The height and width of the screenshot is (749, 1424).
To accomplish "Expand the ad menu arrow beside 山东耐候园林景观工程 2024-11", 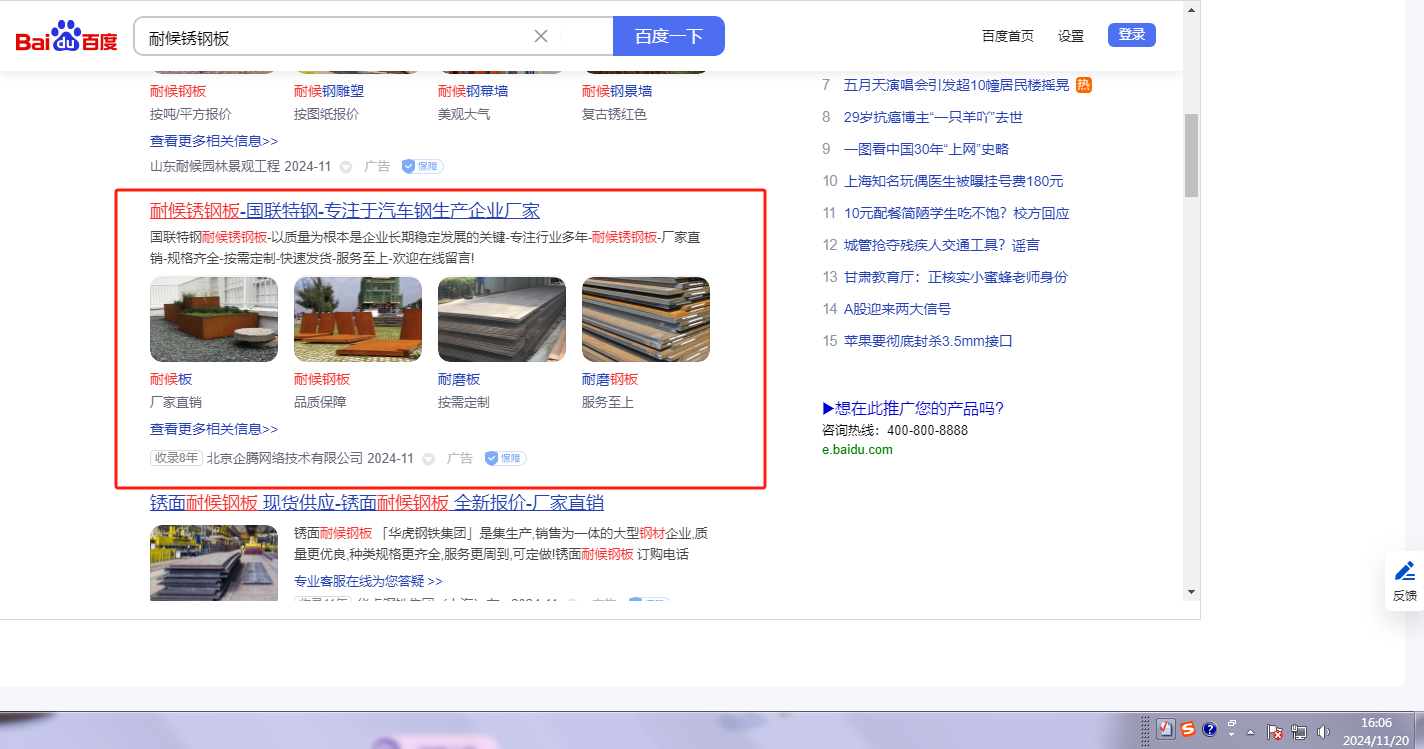I will pos(346,167).
